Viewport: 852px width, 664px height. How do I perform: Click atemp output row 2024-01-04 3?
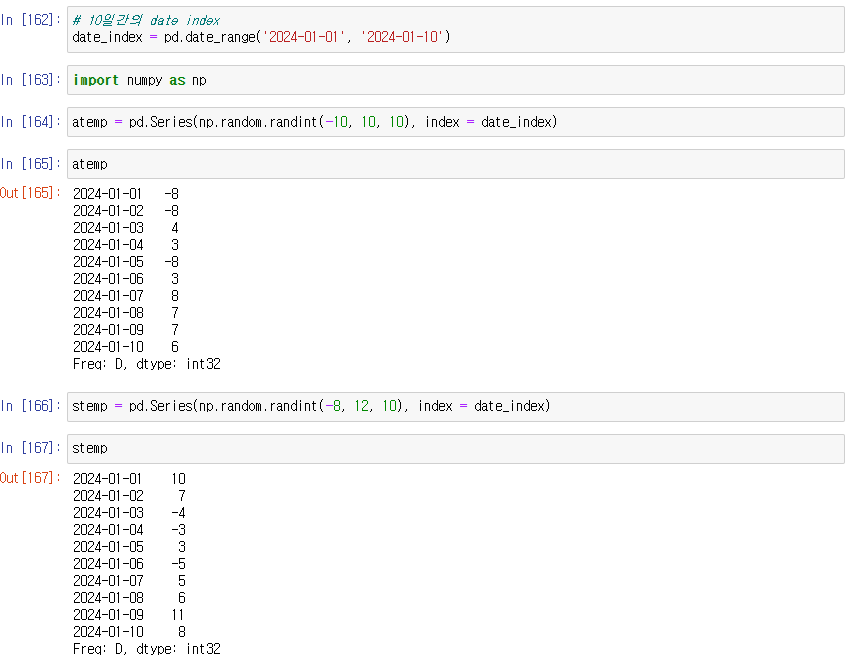[126, 245]
